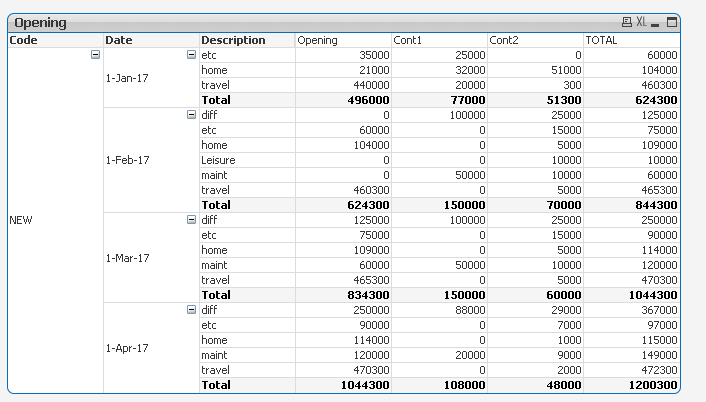Screen dimensions: 706x402
Task: Click the Code column header
Action: pos(55,40)
